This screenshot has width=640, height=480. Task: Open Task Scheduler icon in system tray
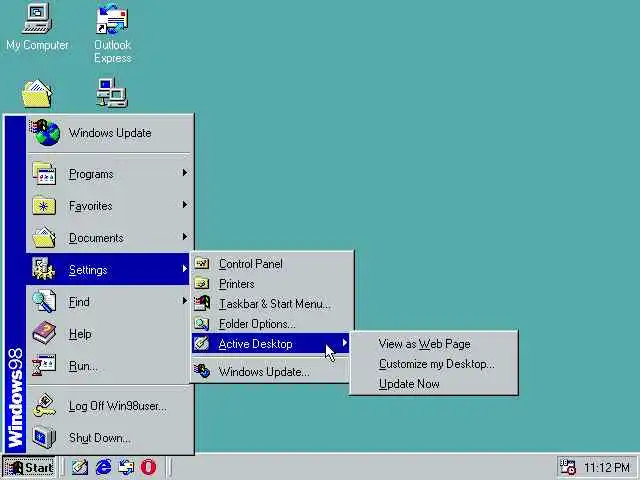coord(567,467)
